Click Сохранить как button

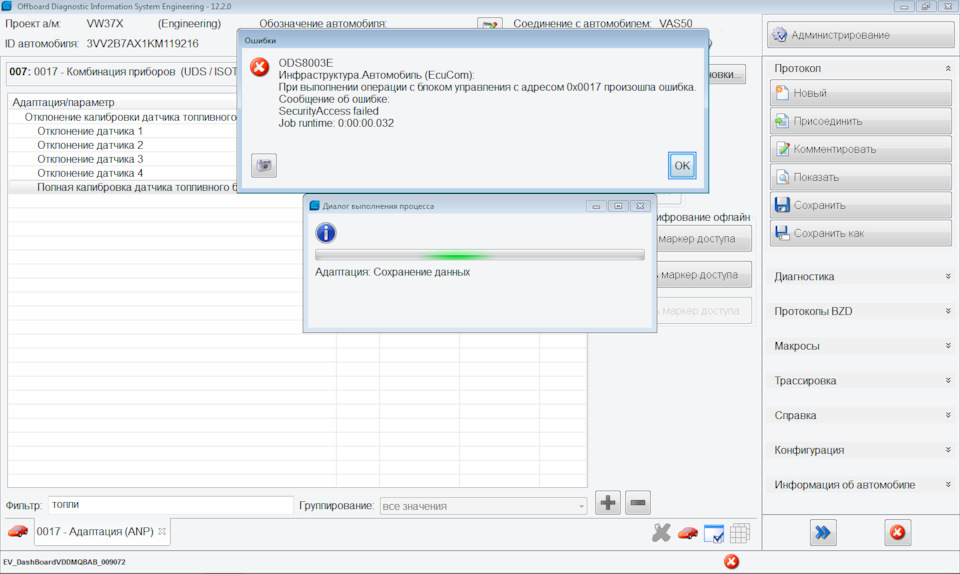click(x=860, y=233)
